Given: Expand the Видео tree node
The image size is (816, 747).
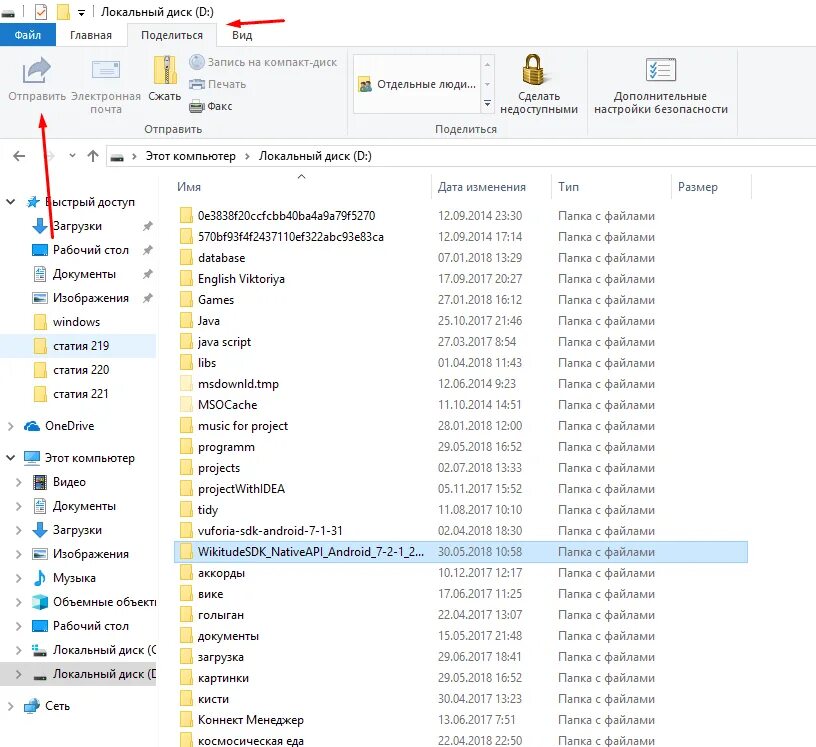Looking at the screenshot, I should pyautogui.click(x=19, y=482).
